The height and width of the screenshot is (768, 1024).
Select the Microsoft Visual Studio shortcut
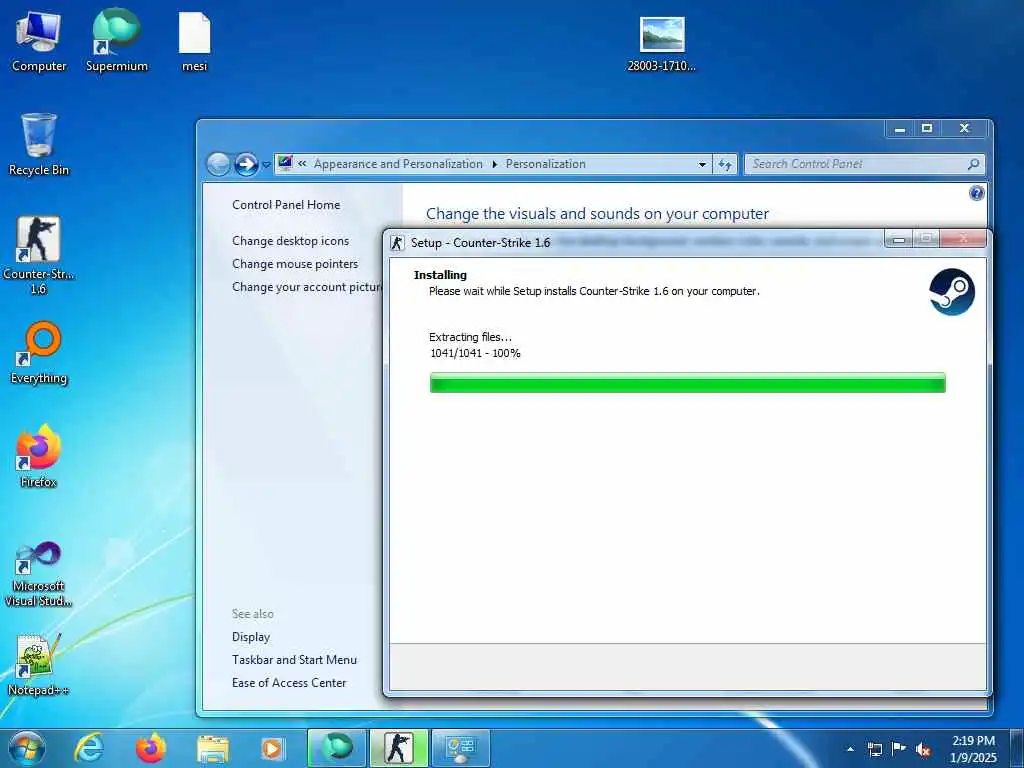pos(39,574)
